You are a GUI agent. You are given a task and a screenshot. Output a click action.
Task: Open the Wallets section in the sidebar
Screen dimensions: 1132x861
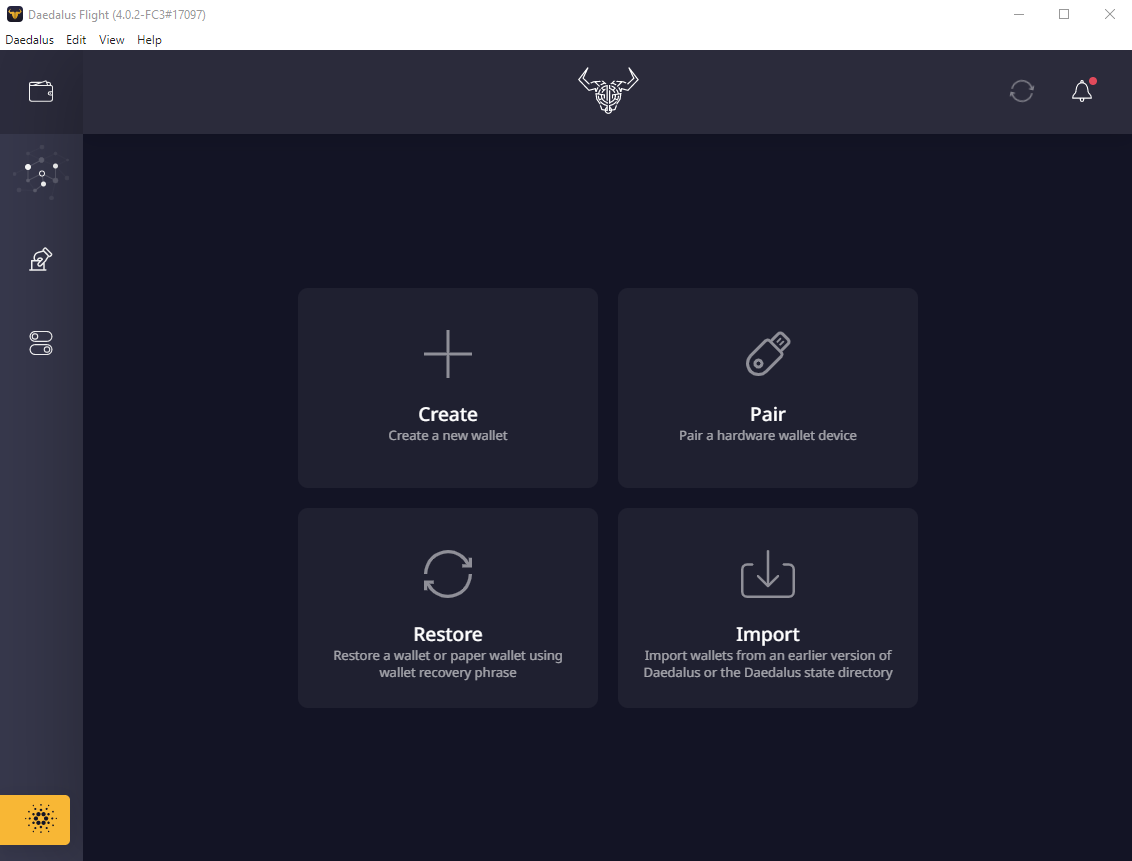[x=41, y=92]
